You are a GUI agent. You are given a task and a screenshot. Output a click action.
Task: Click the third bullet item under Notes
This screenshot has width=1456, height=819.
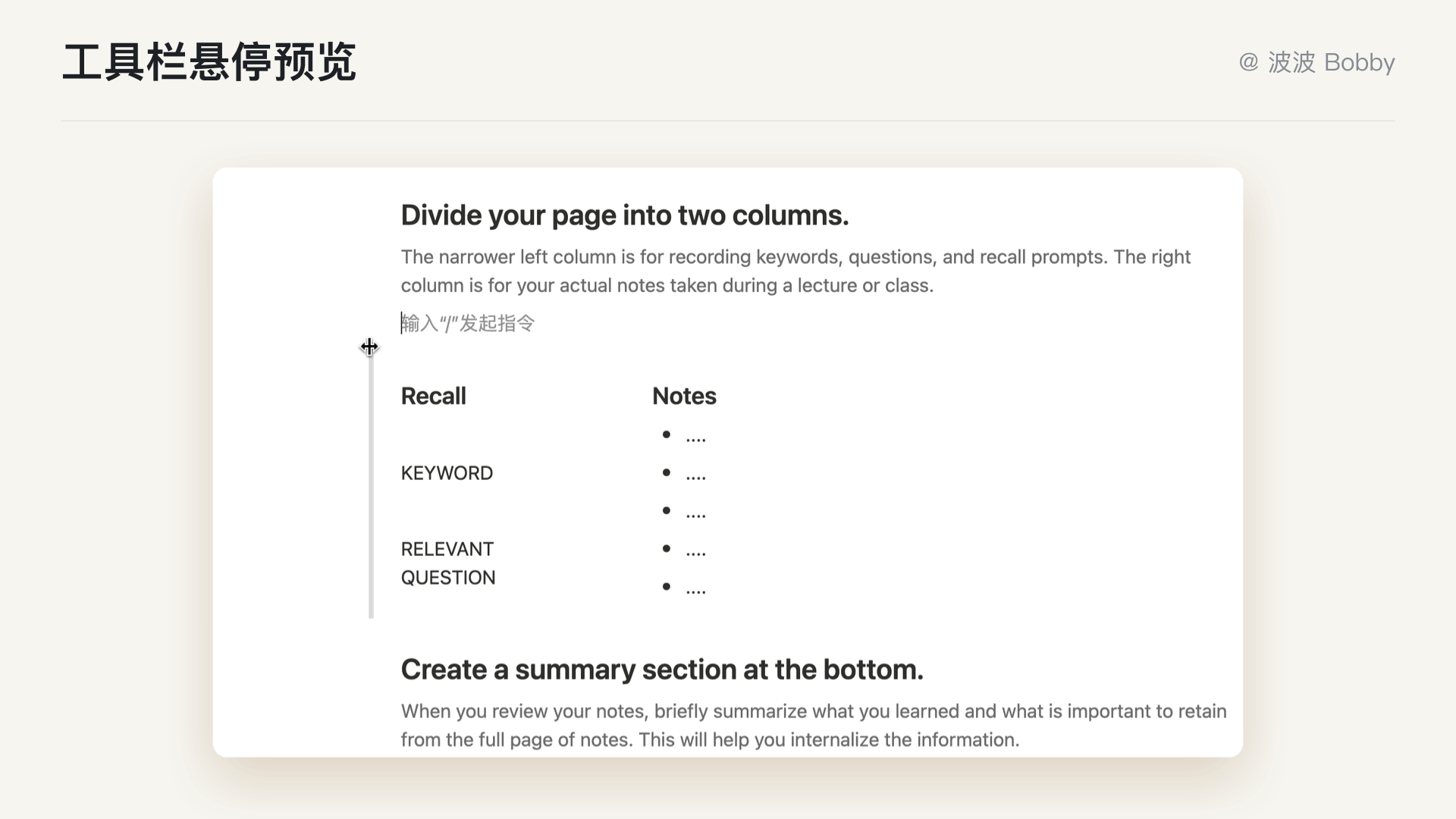(695, 512)
